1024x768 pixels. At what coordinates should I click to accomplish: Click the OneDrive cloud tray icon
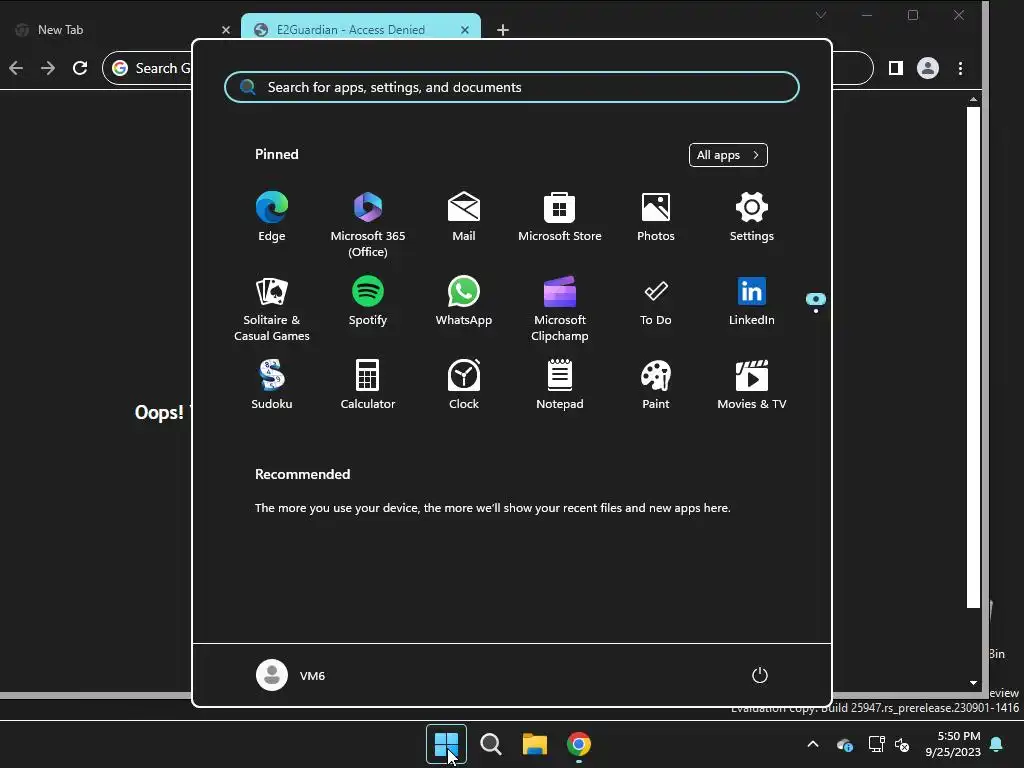845,744
